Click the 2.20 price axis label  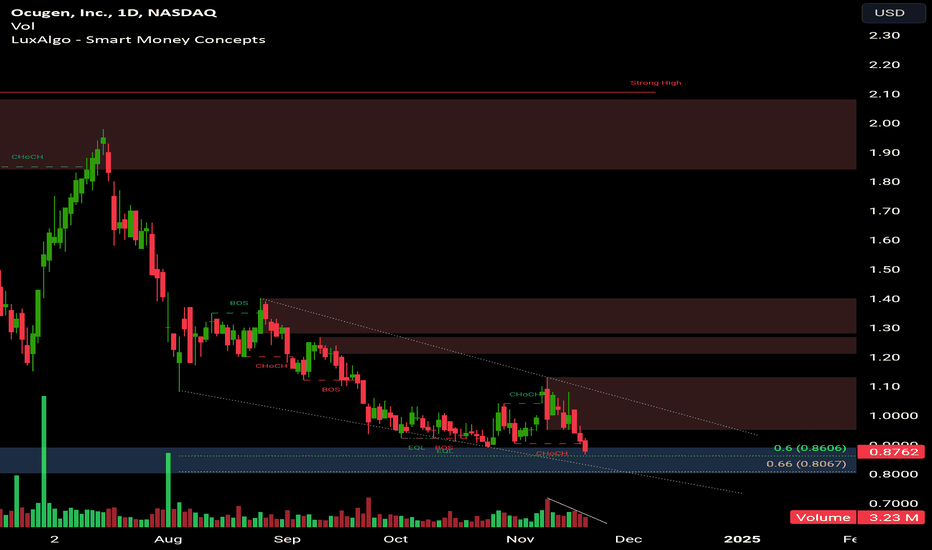pyautogui.click(x=884, y=64)
